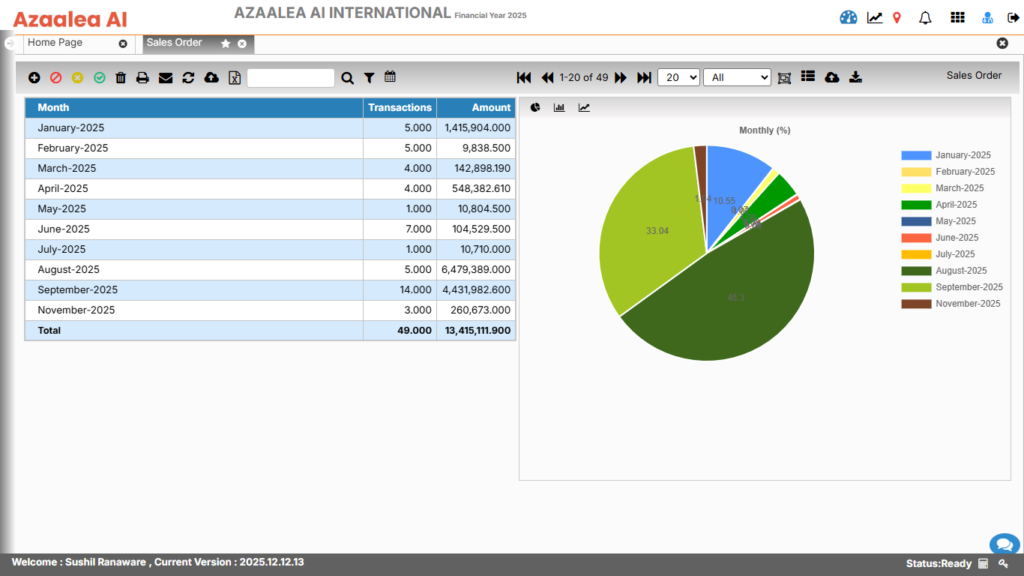The width and height of the screenshot is (1024, 576).
Task: Toggle the red restrict icon in the toolbar
Action: (55, 77)
